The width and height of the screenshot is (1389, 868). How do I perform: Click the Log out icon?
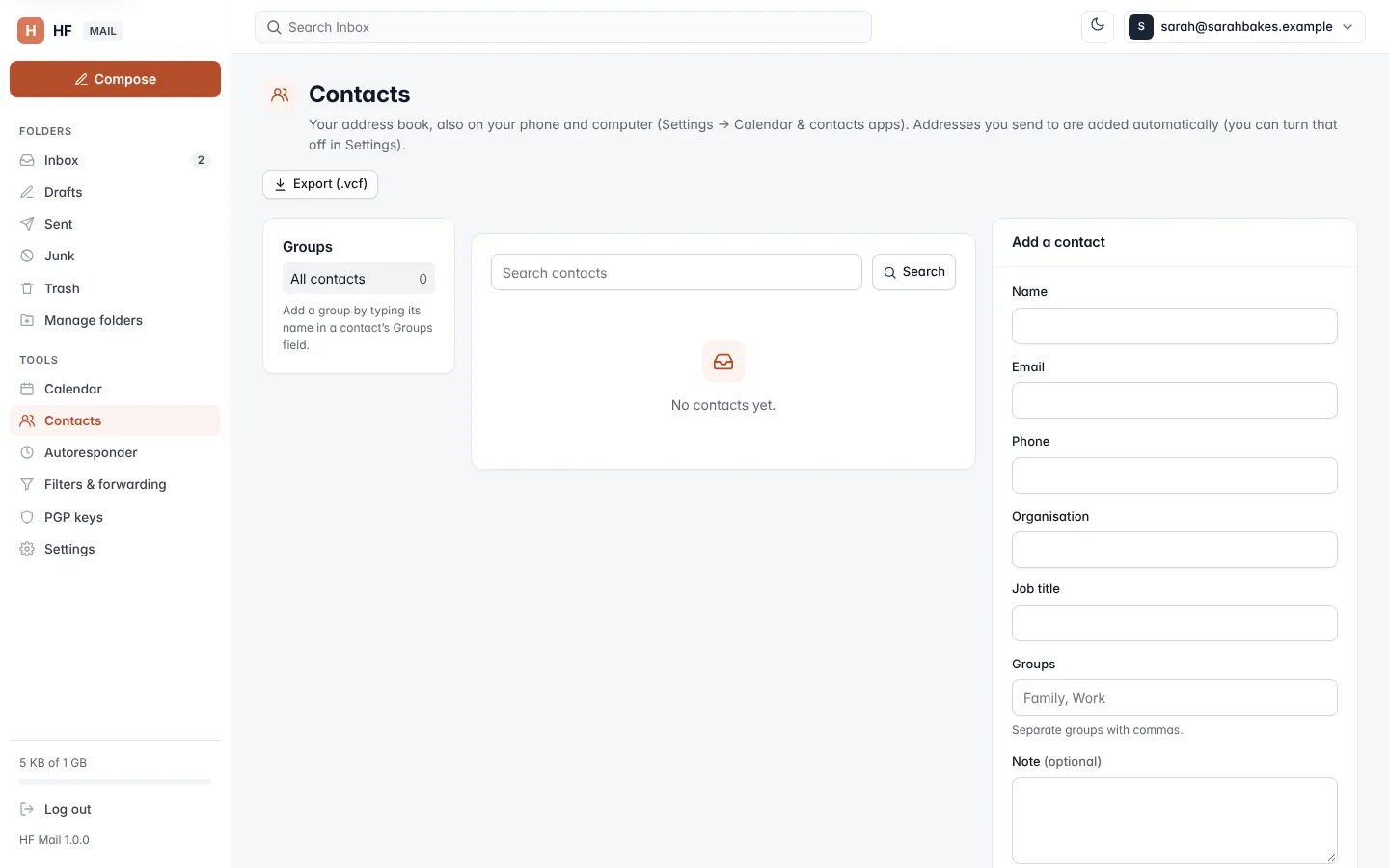tap(27, 809)
